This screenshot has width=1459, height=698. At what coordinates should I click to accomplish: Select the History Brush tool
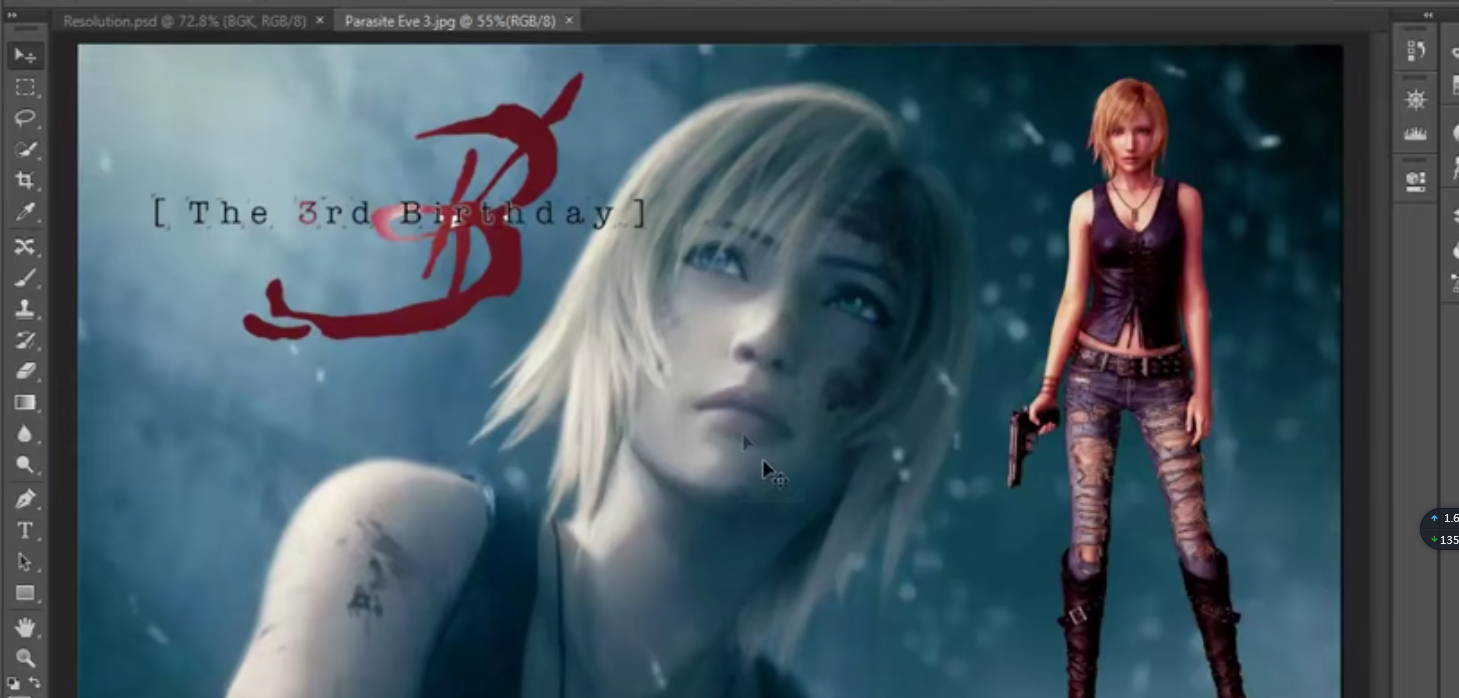25,340
